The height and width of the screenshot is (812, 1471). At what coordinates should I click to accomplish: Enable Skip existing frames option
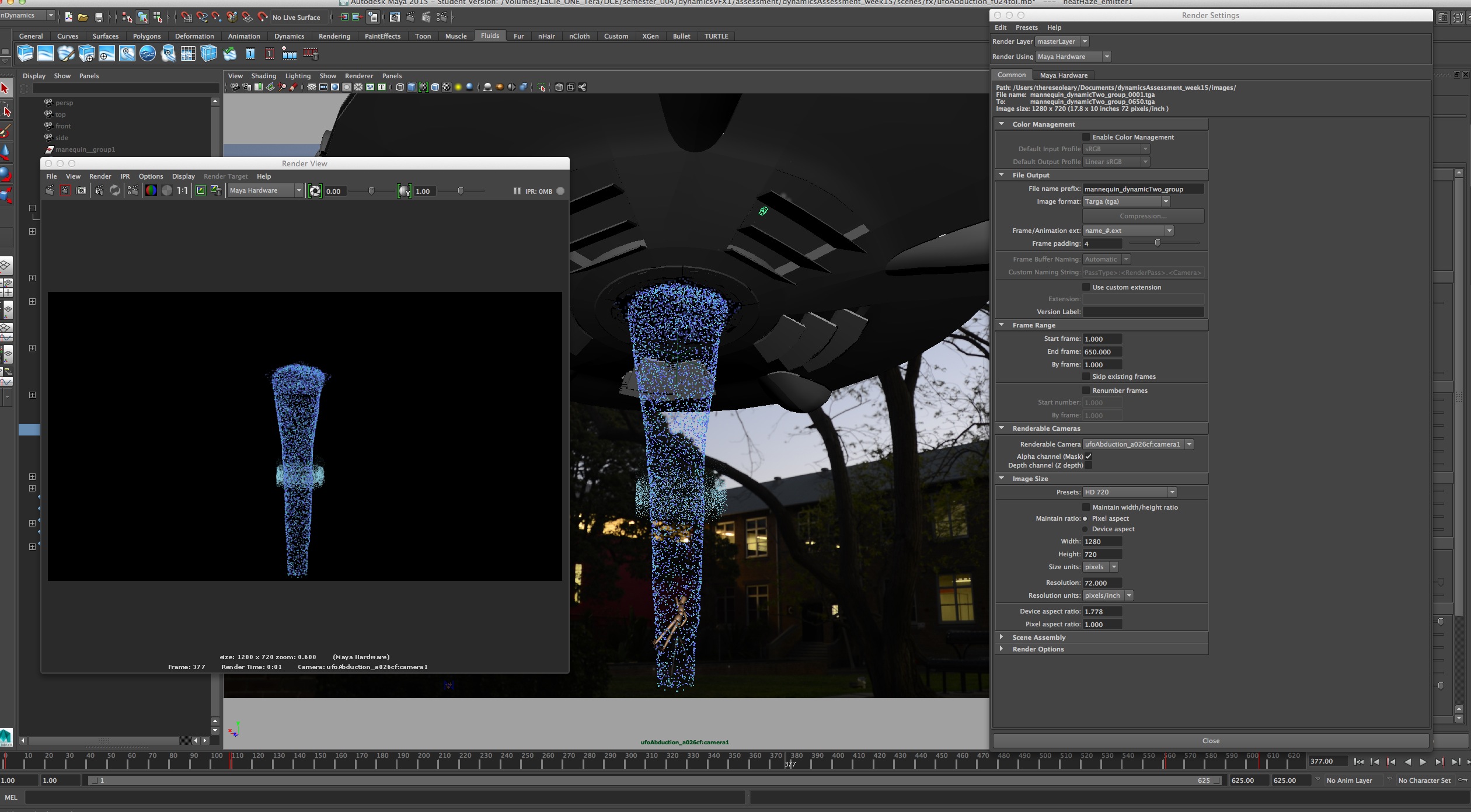(1086, 377)
